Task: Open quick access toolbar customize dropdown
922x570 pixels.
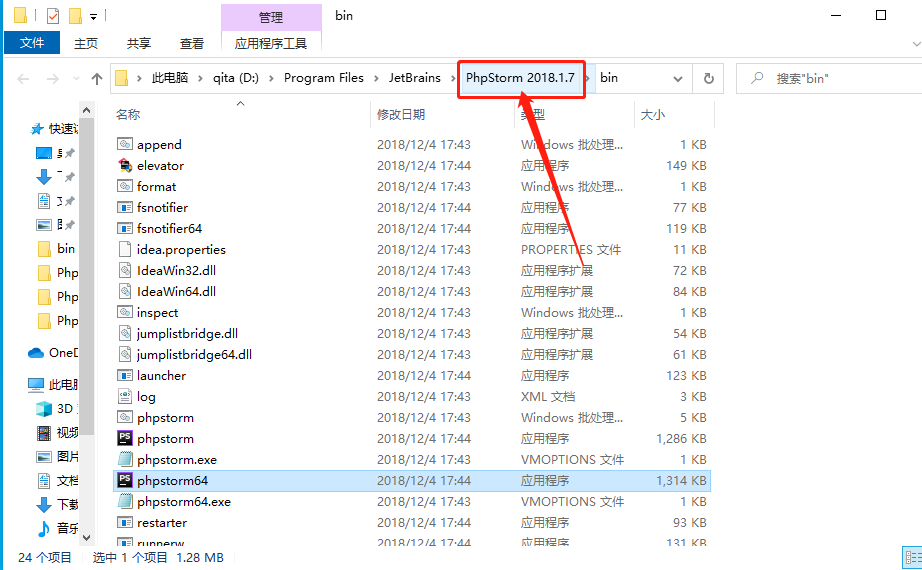Action: [x=93, y=16]
